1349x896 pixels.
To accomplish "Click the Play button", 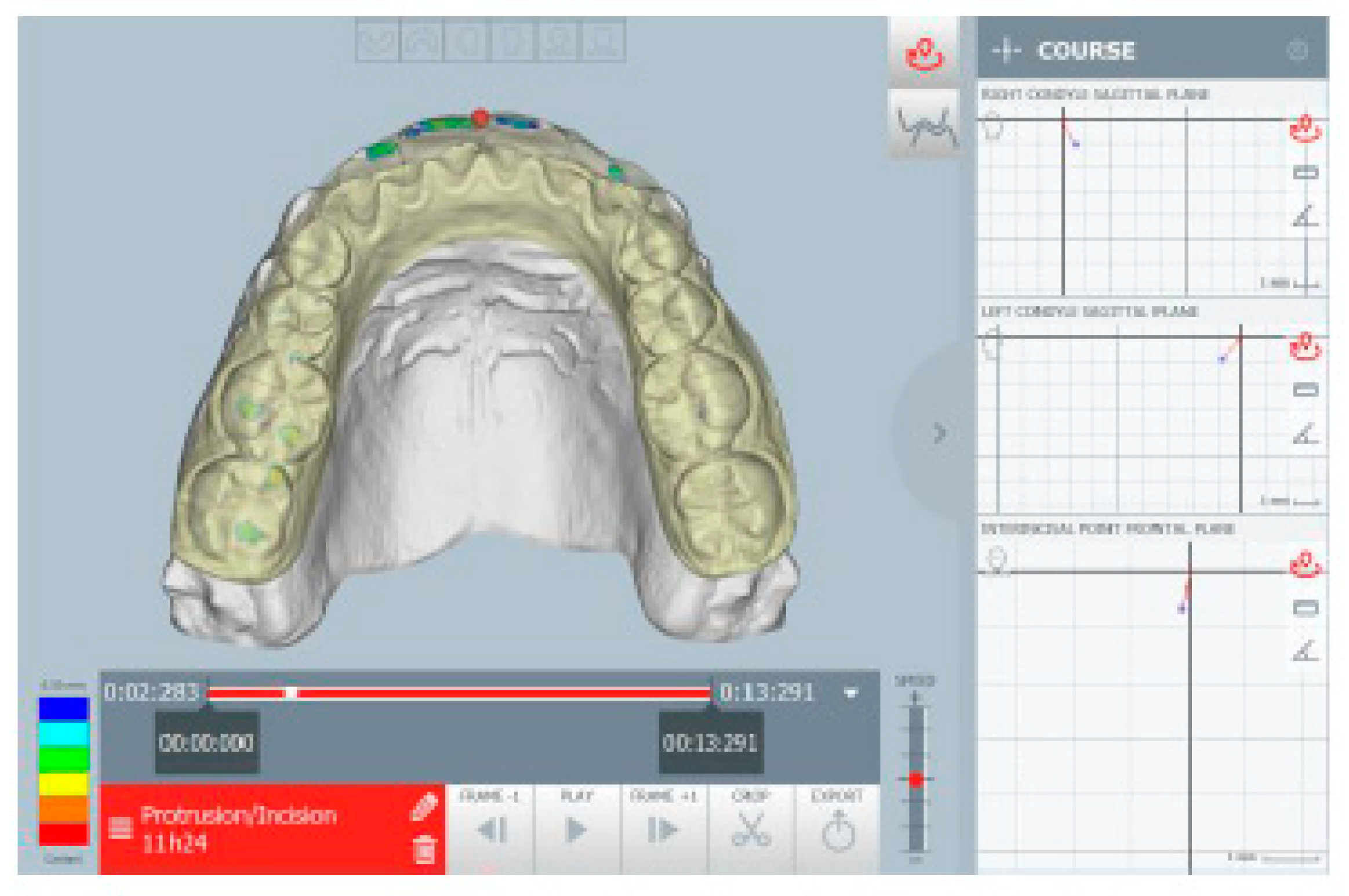I will point(575,829).
